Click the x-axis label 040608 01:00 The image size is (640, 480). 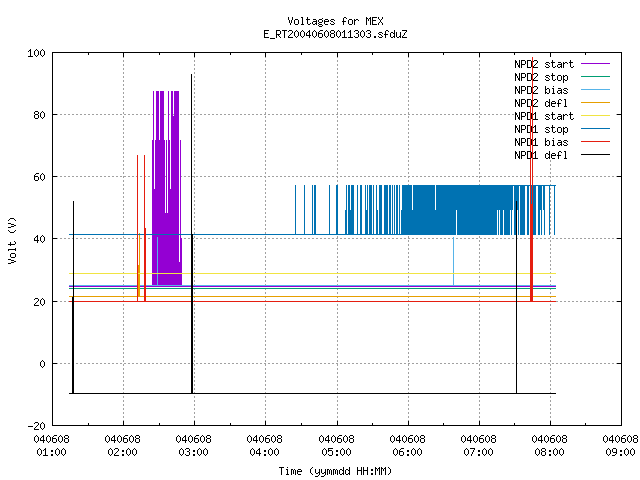[51, 446]
